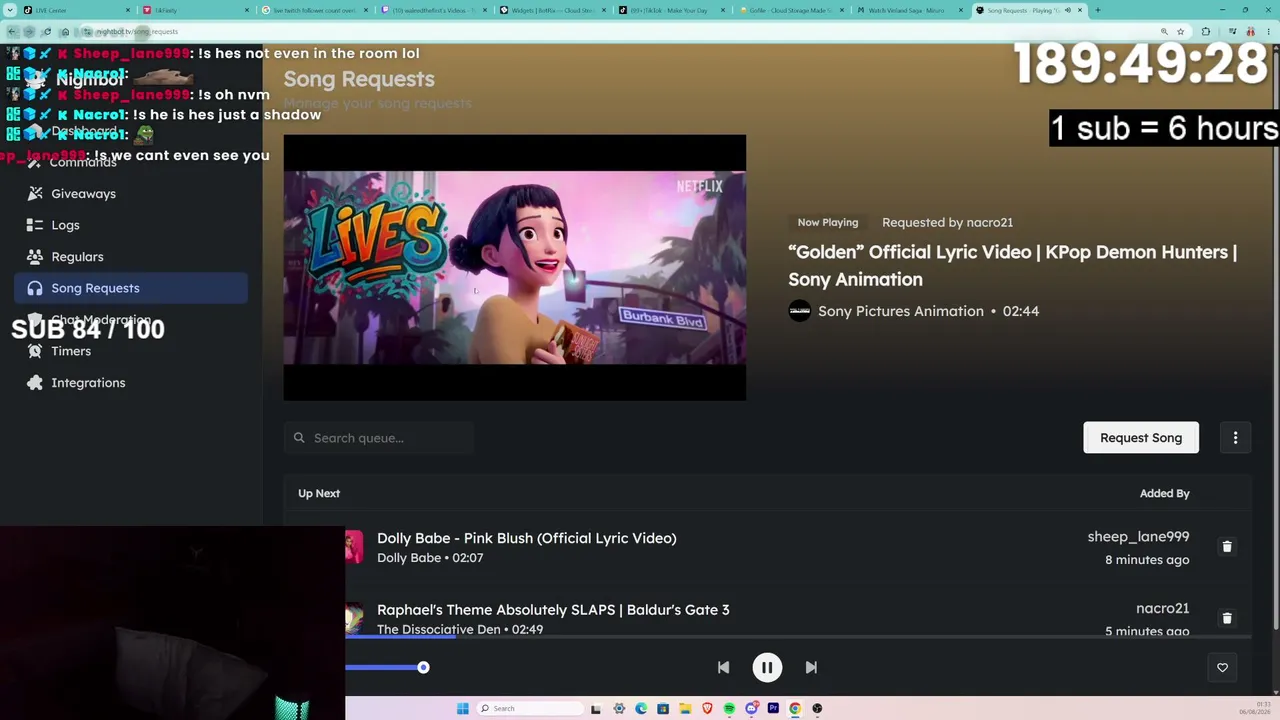This screenshot has width=1280, height=720.
Task: Mute the Song Requests browser tab
Action: (x=1067, y=10)
